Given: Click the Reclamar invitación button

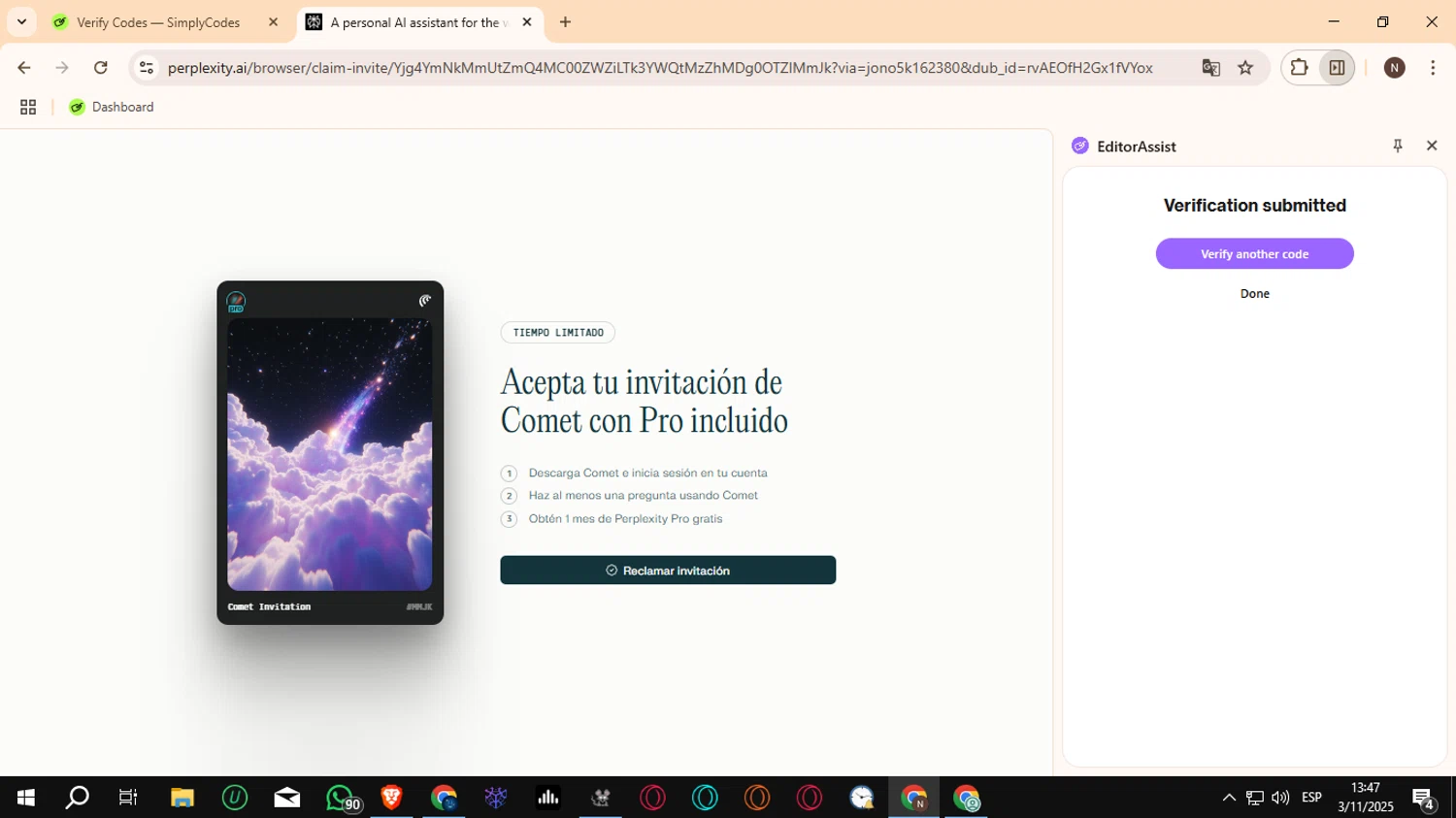Looking at the screenshot, I should click(668, 570).
